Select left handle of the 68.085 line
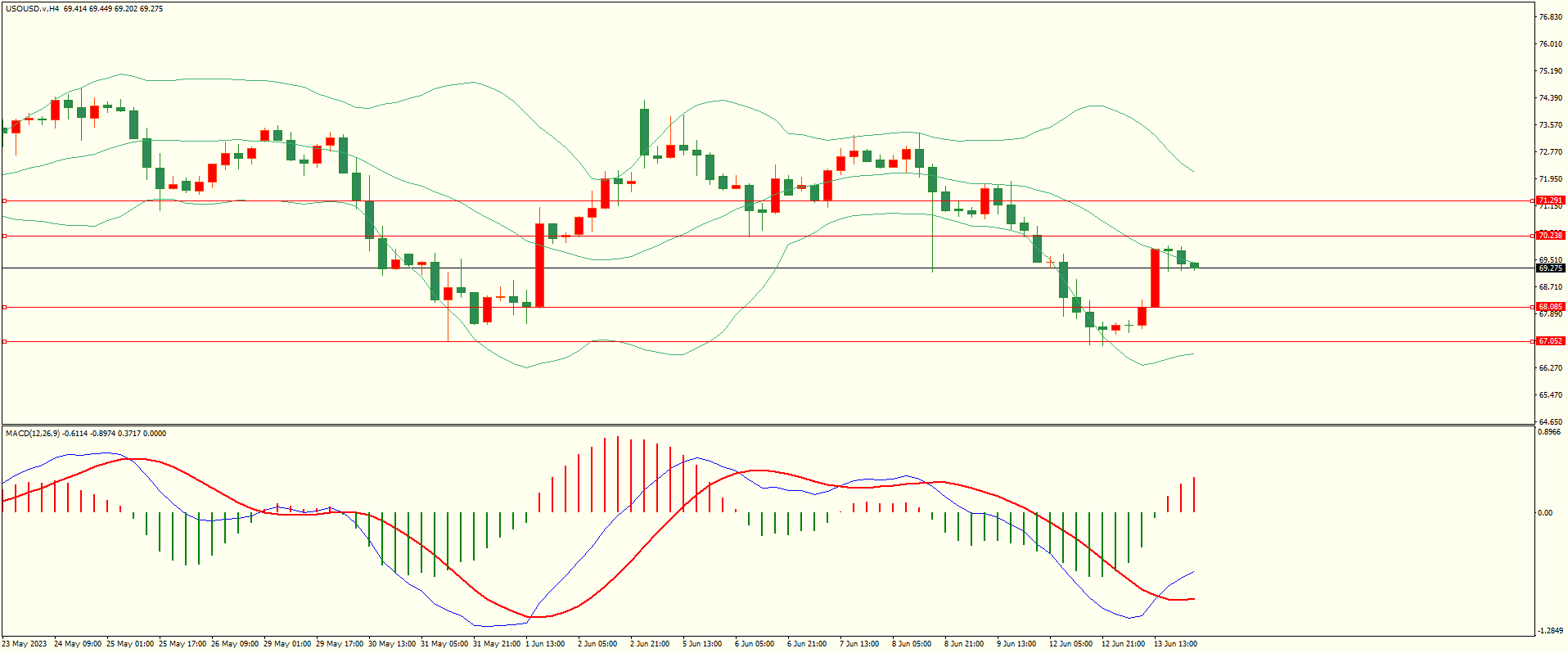The width and height of the screenshot is (1568, 653). [5, 307]
